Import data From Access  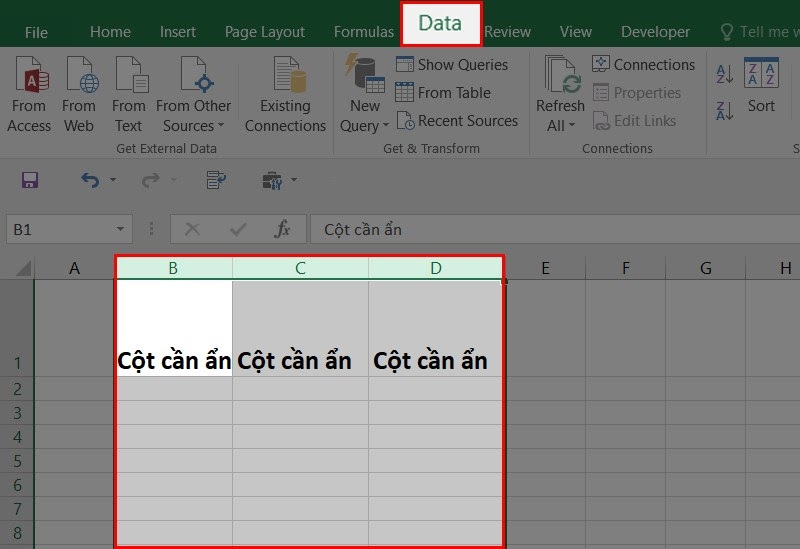tap(29, 94)
